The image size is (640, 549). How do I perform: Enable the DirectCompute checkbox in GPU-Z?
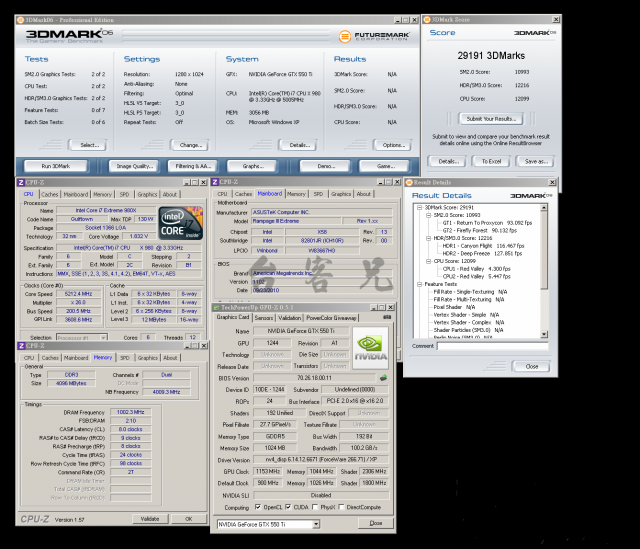pyautogui.click(x=341, y=507)
